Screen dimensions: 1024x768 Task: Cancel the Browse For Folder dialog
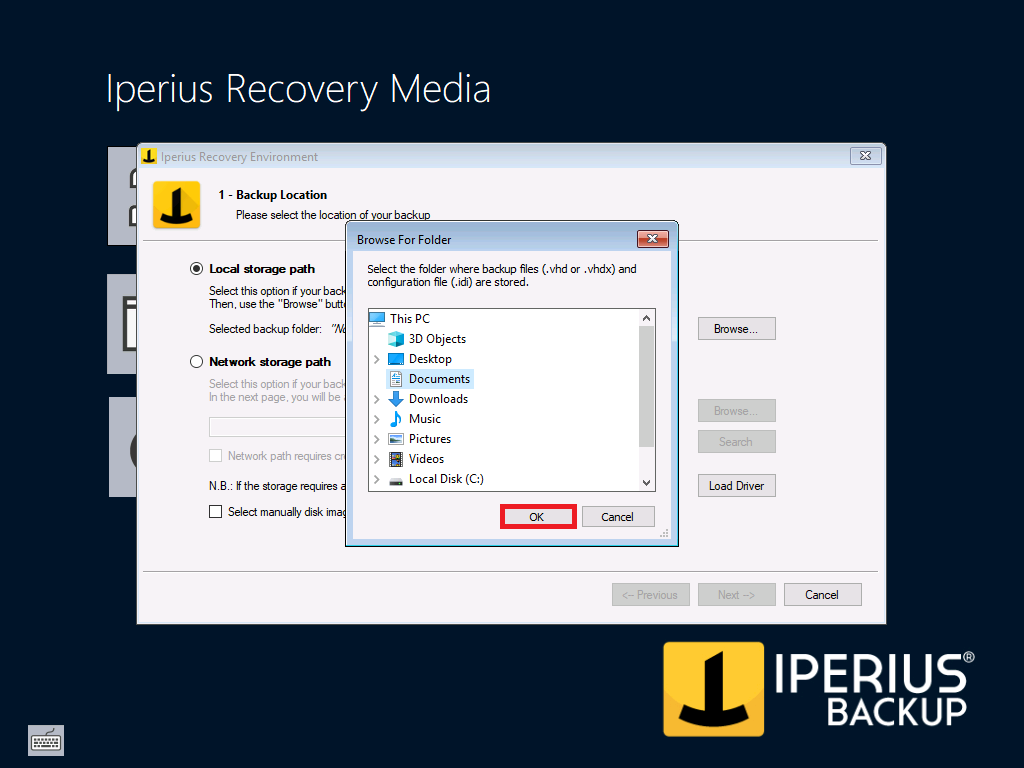(618, 517)
